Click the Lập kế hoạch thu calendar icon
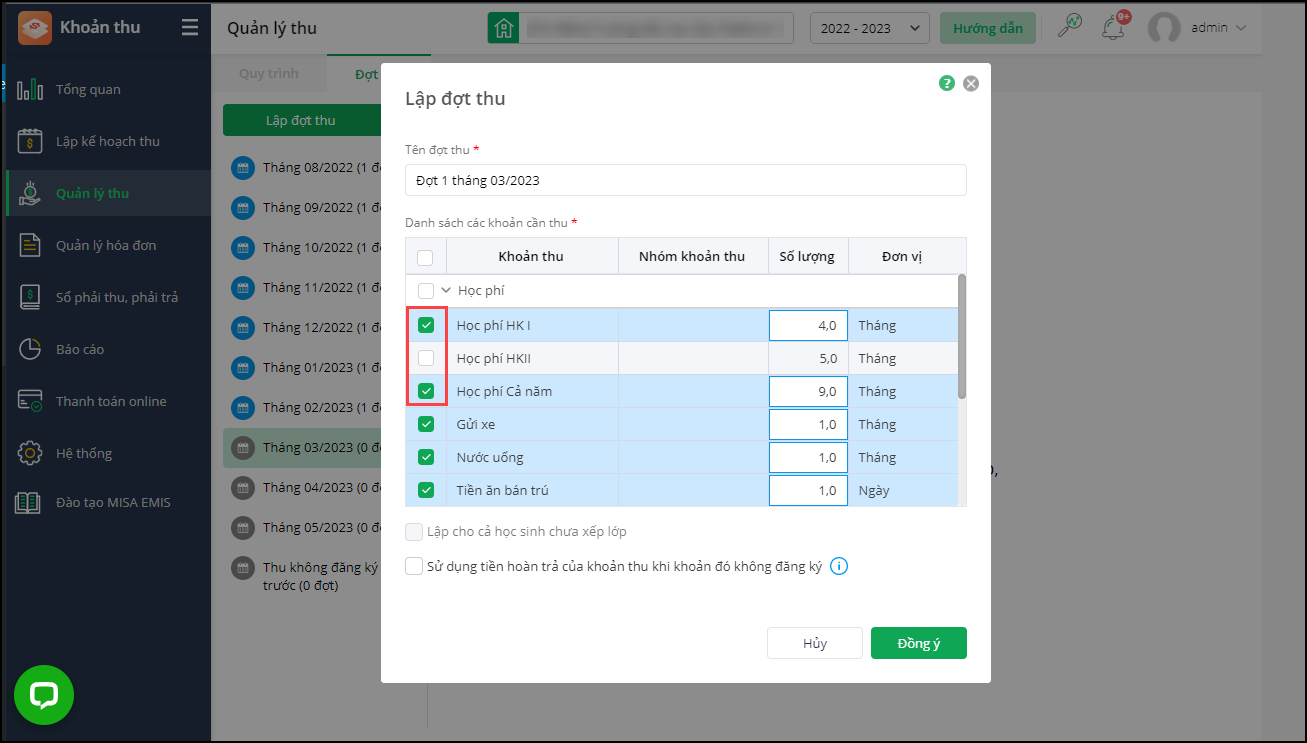Viewport: 1307px width, 743px height. (x=30, y=141)
